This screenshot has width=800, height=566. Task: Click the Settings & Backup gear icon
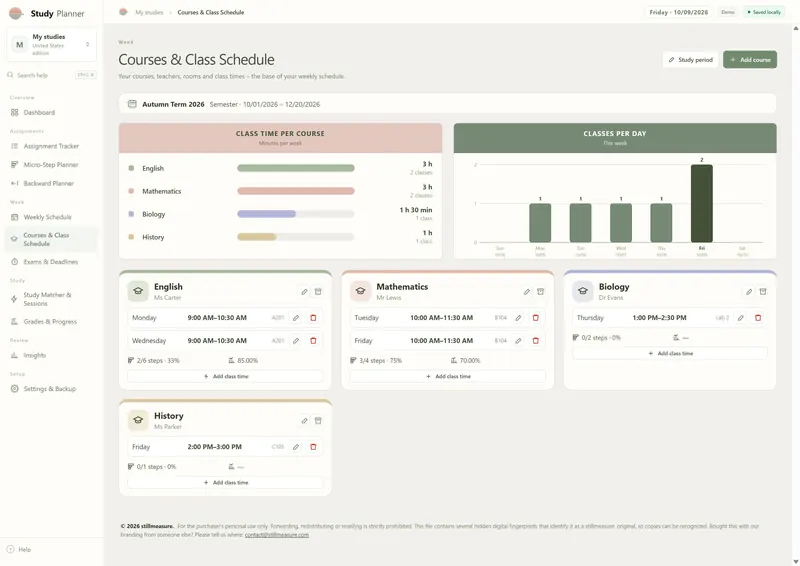click(14, 389)
